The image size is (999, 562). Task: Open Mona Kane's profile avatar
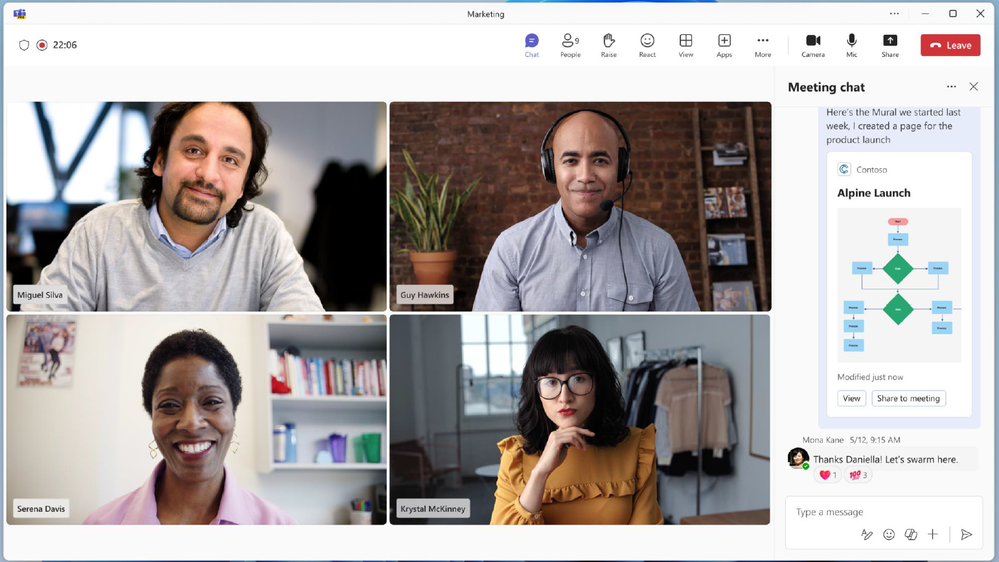[798, 458]
